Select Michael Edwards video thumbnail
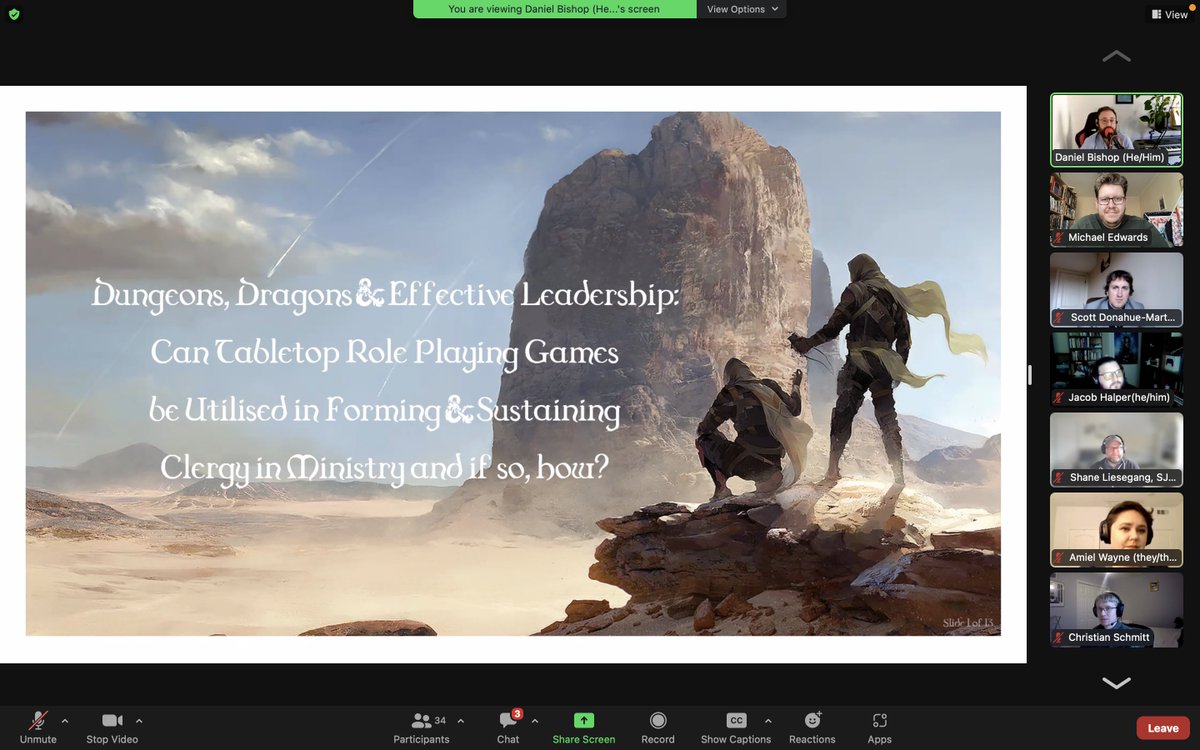Image resolution: width=1200 pixels, height=750 pixels. pos(1116,209)
